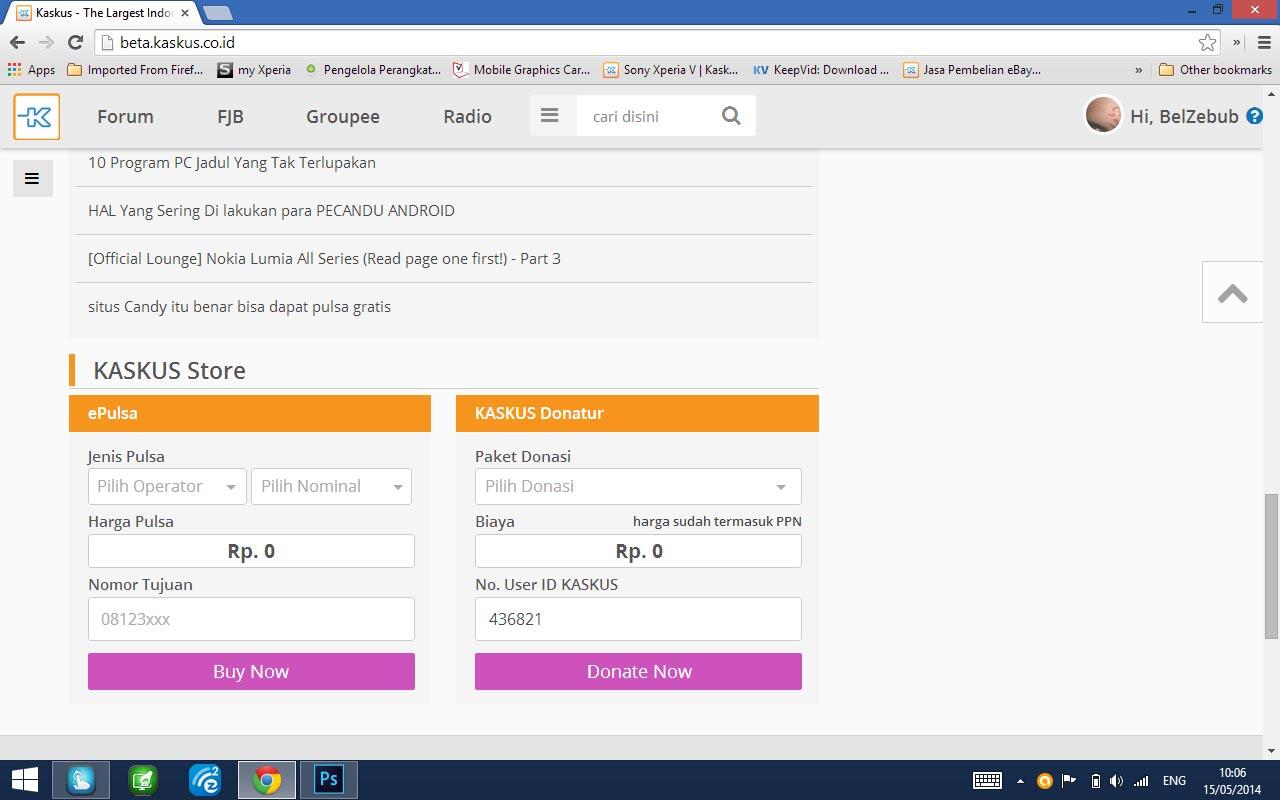This screenshot has width=1280, height=800.
Task: Open thread about PECANDU ANDROID
Action: (271, 210)
